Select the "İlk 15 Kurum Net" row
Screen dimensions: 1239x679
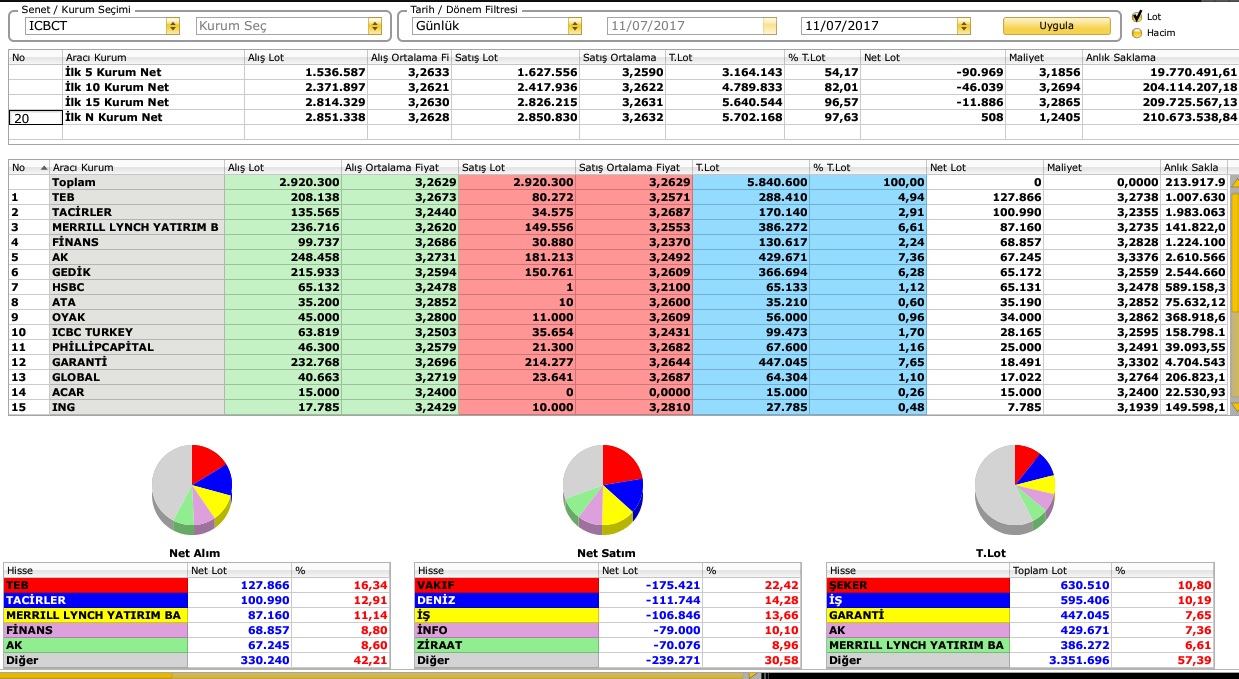[624, 103]
